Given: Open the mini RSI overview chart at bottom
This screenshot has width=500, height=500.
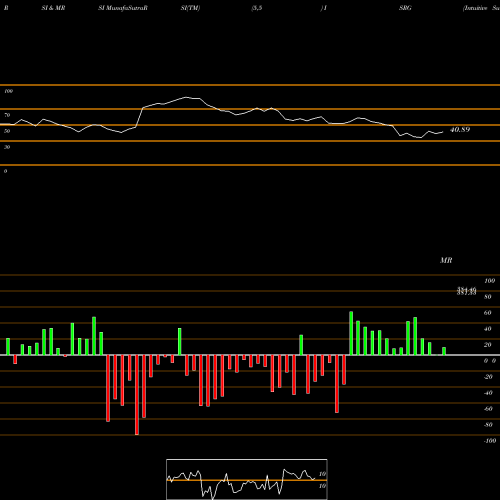Looking at the screenshot, I should pyautogui.click(x=247, y=479).
